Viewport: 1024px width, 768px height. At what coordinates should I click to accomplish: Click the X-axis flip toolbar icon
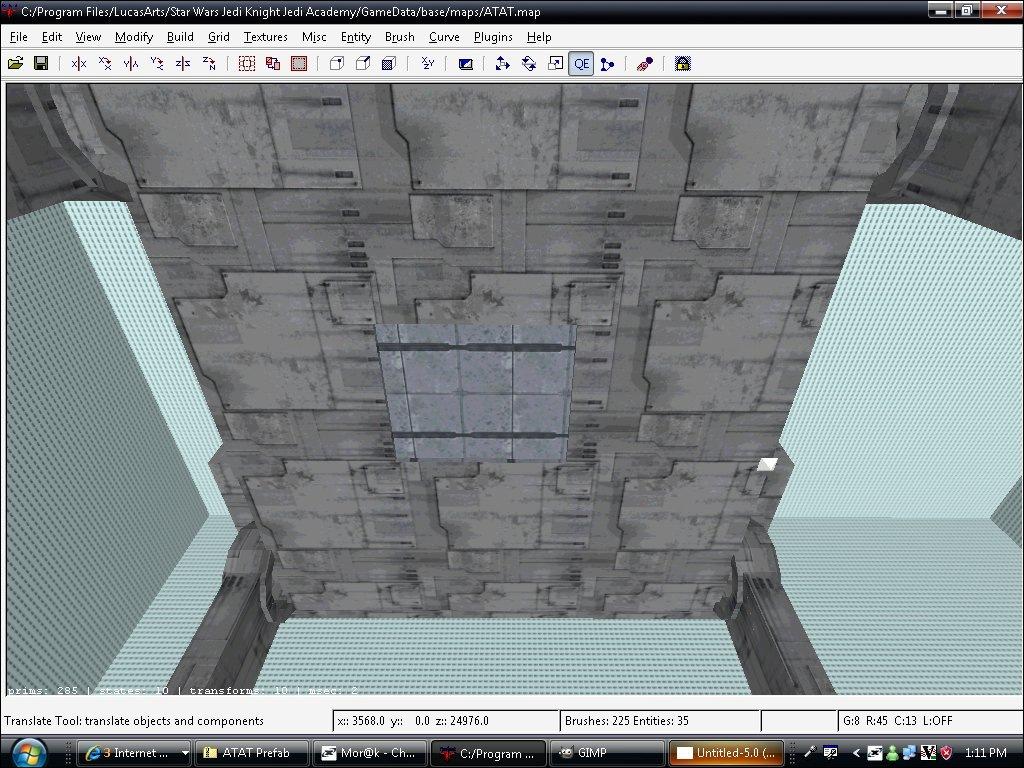click(79, 64)
